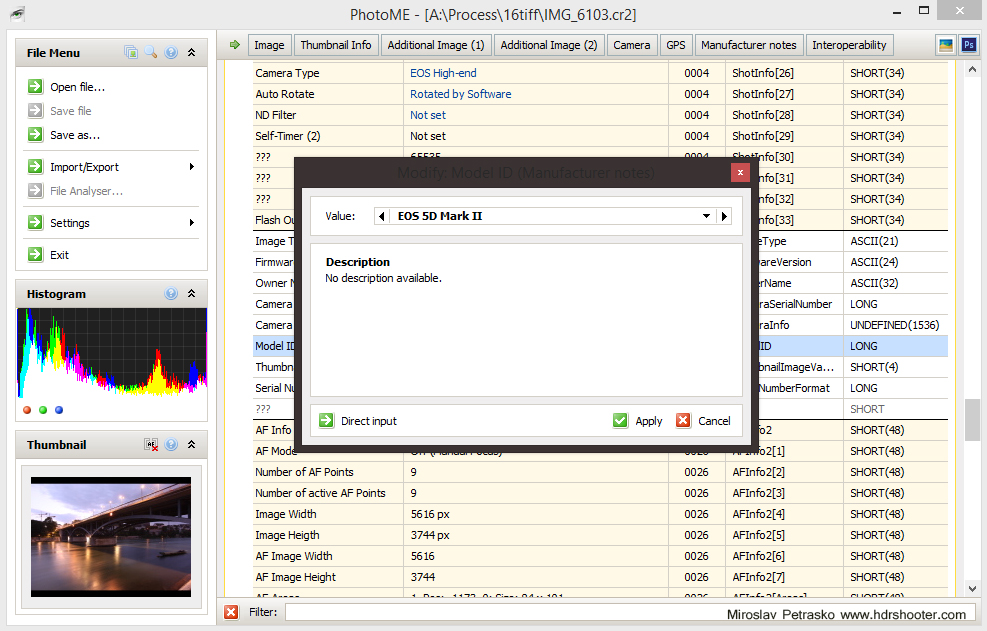Click the Direct input button
The image size is (987, 631).
358,421
